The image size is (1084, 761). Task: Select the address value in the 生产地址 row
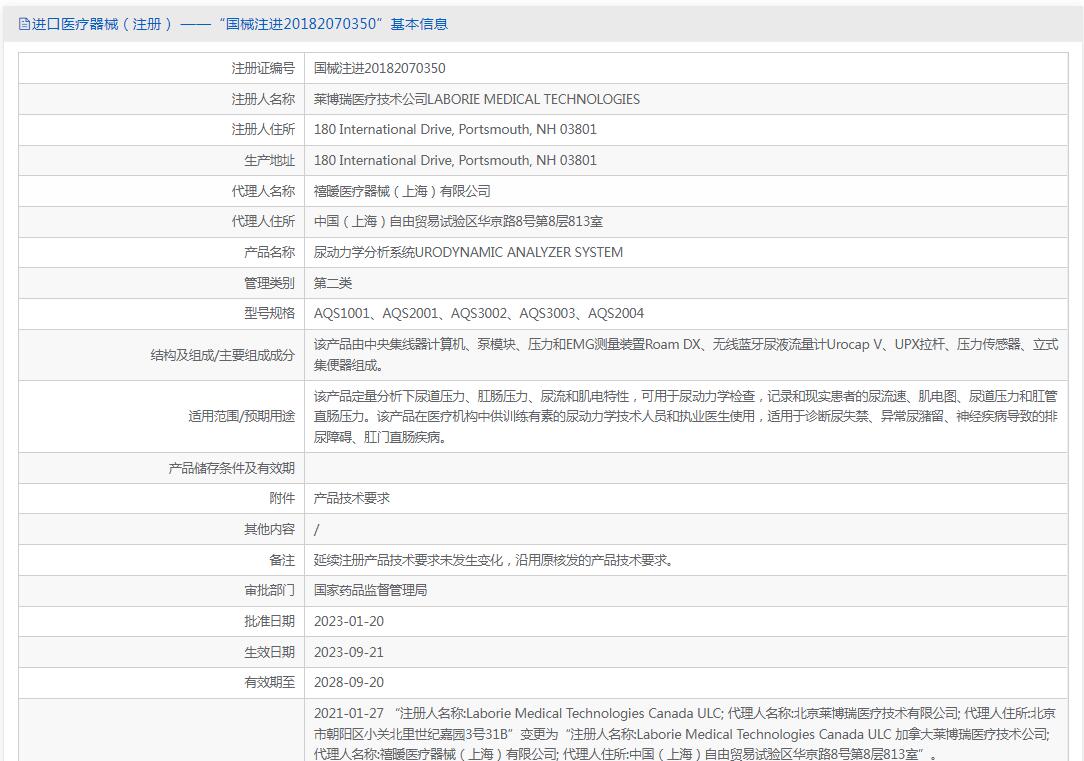455,160
